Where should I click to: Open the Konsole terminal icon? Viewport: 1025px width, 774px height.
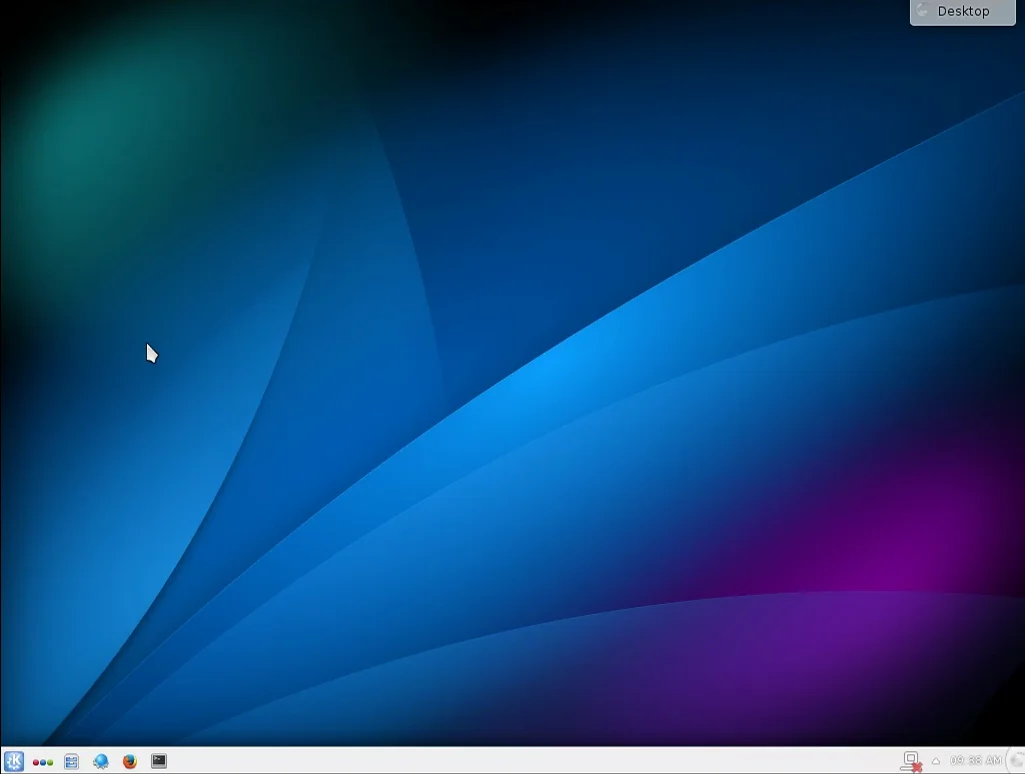click(159, 761)
